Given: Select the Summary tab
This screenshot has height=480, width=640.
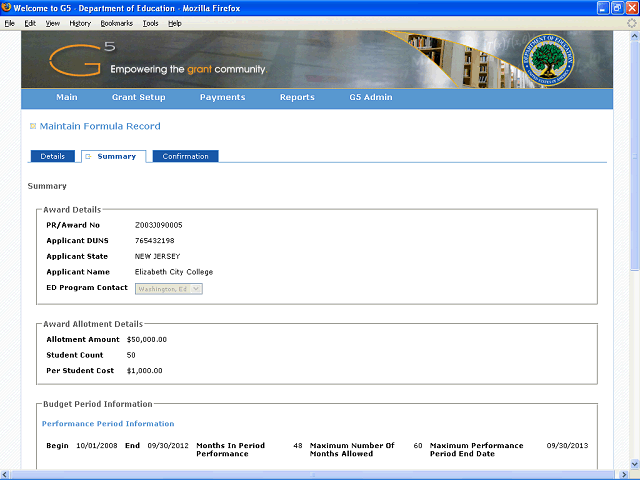Looking at the screenshot, I should 113,156.
